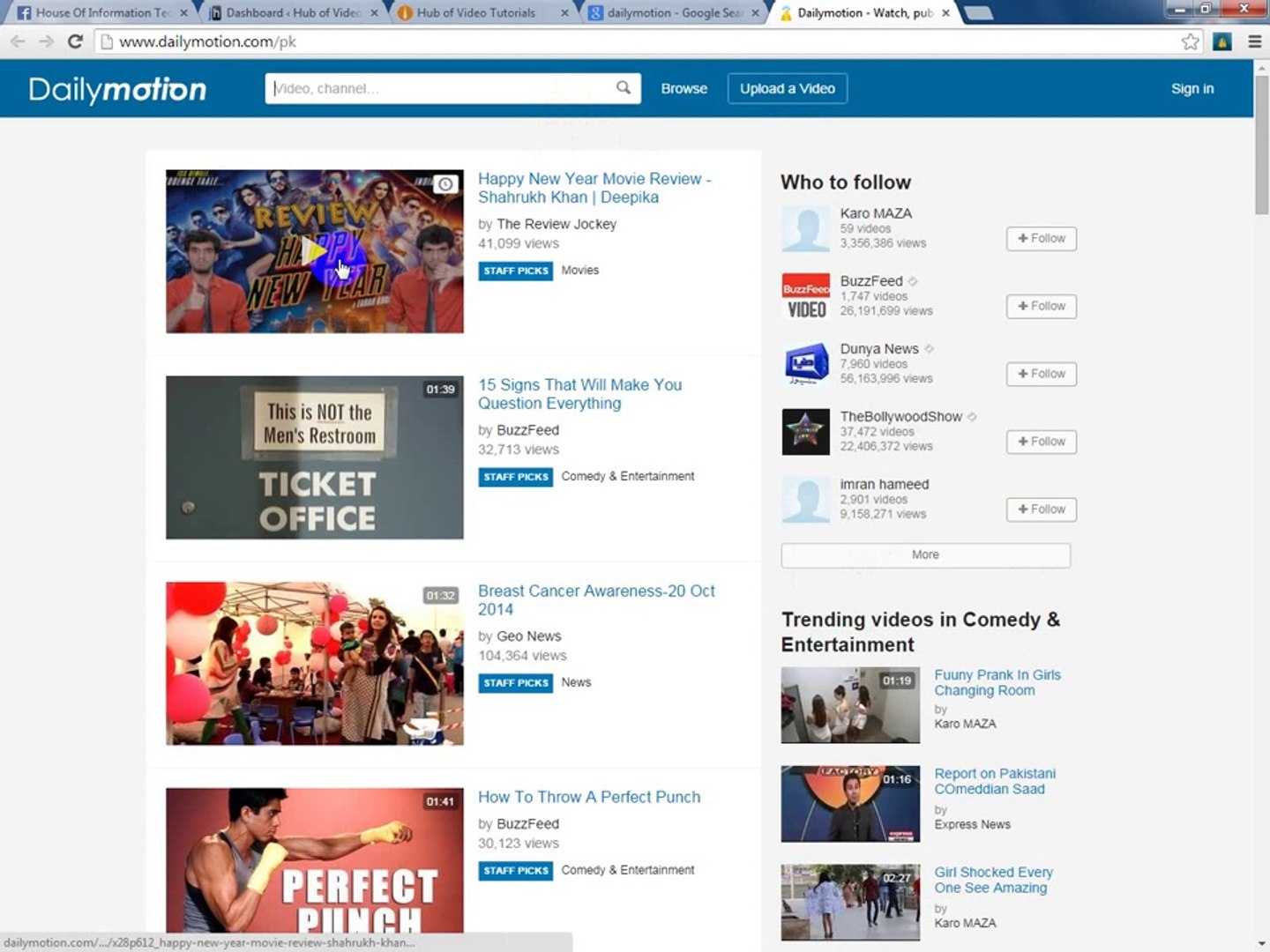The width and height of the screenshot is (1270, 952).
Task: Follow TheBollywoodShow
Action: [1042, 442]
